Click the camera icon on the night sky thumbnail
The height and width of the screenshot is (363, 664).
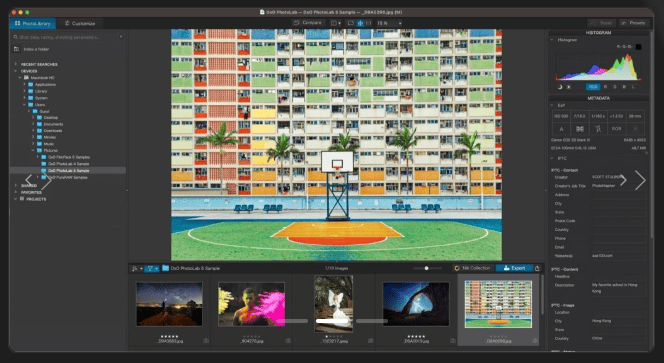tap(206, 341)
